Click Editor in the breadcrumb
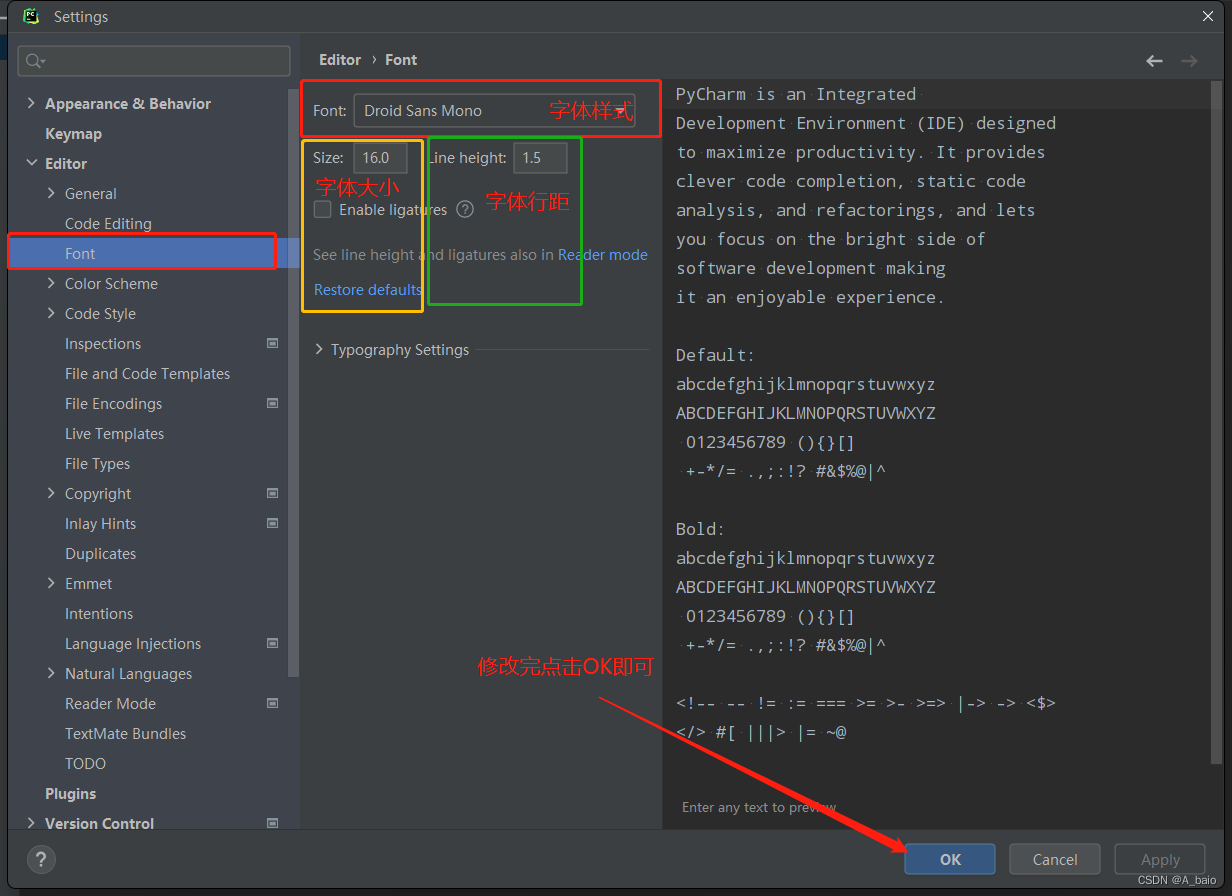Viewport: 1232px width, 896px height. coord(340,60)
